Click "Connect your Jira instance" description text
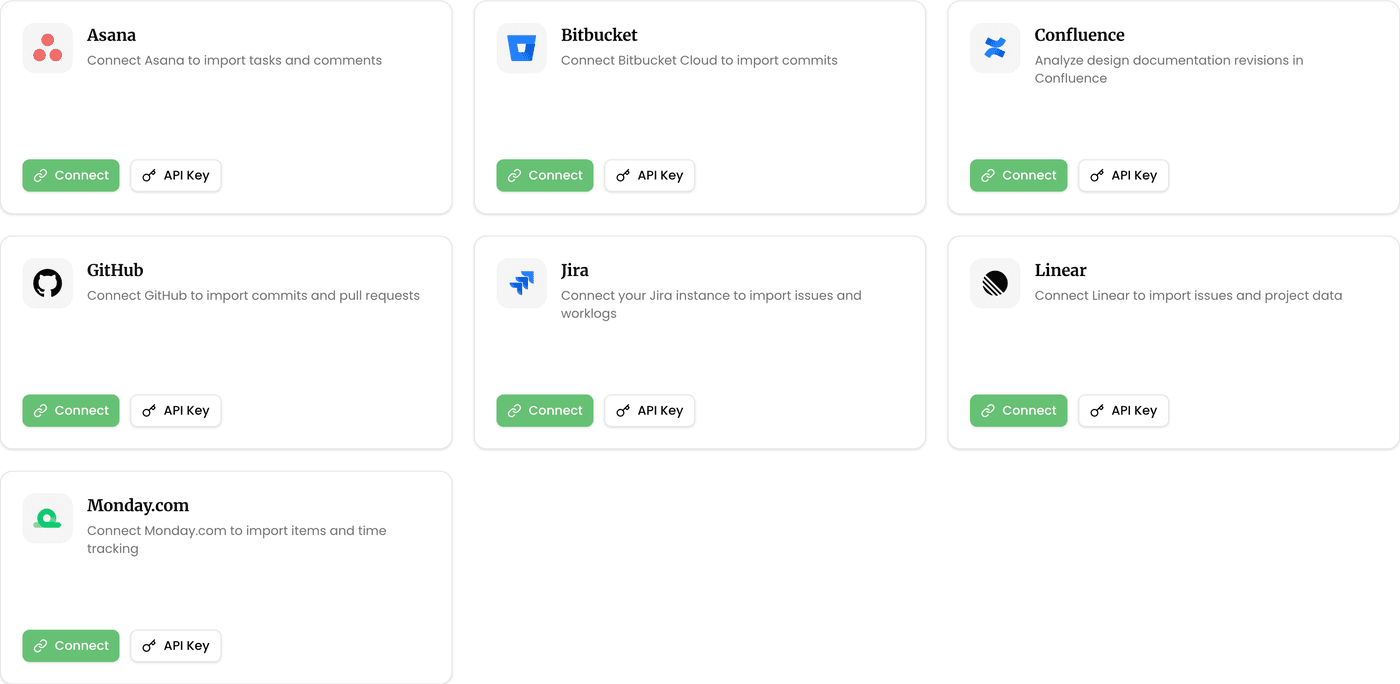 [711, 304]
